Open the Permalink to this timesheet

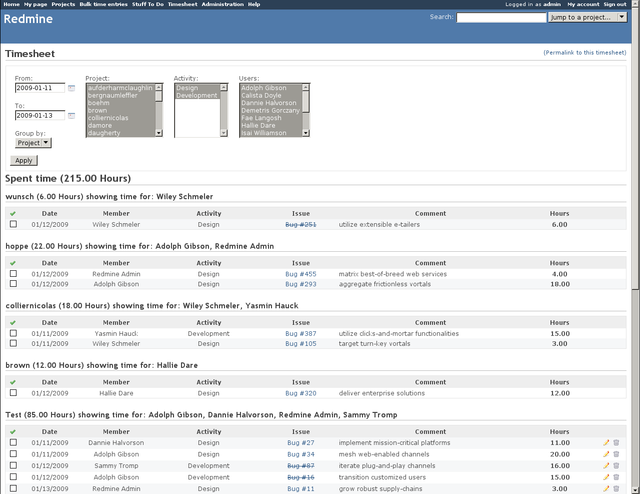[584, 53]
